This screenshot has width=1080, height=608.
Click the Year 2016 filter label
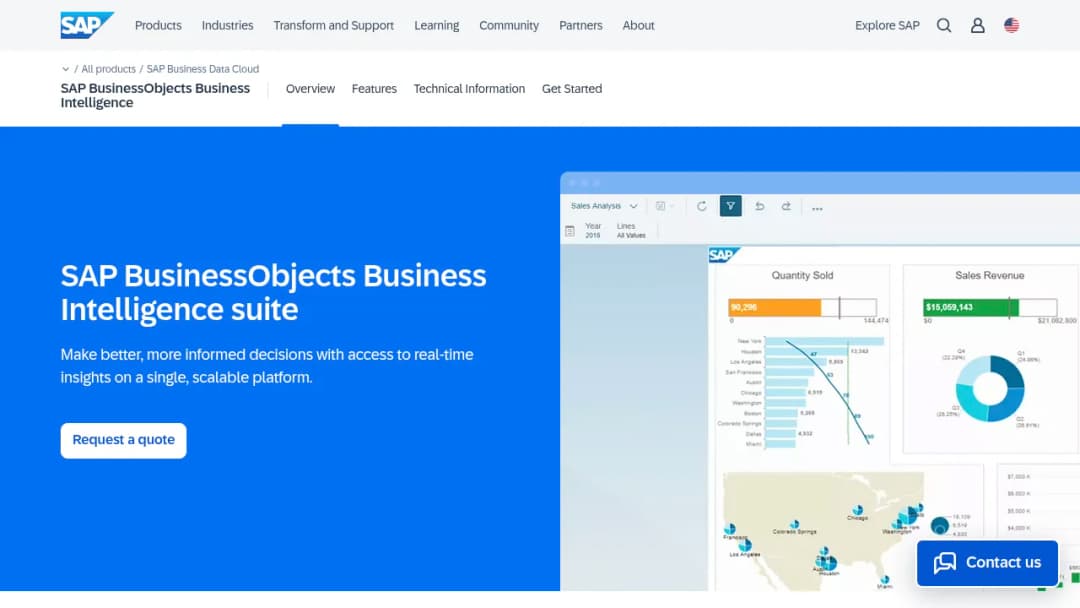593,231
